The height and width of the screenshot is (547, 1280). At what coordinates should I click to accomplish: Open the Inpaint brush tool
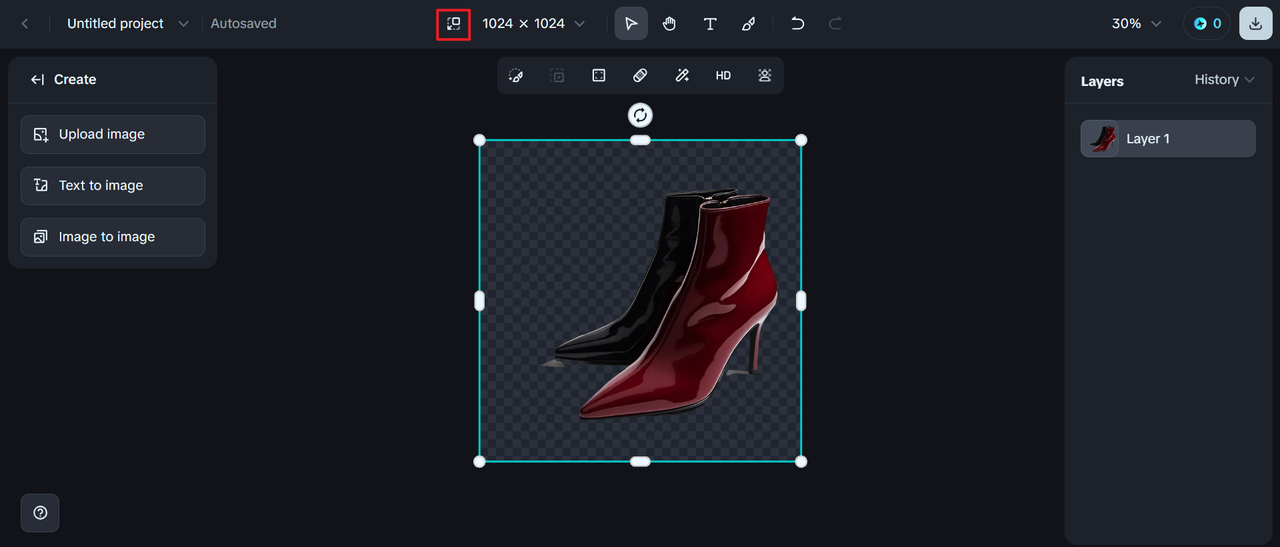click(x=516, y=76)
